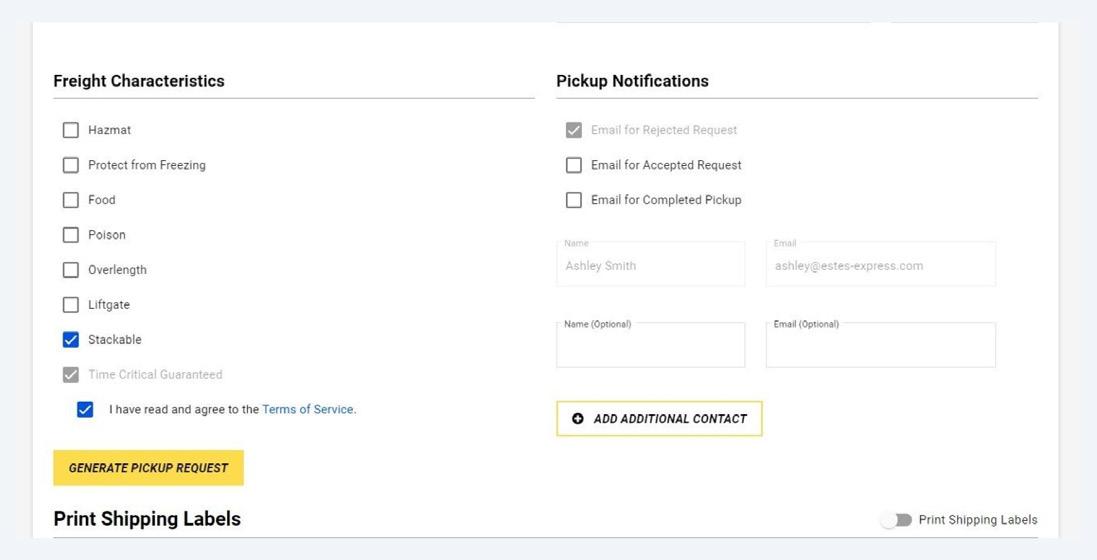1097x560 pixels.
Task: Tick the Food freight checkbox
Action: 71,200
